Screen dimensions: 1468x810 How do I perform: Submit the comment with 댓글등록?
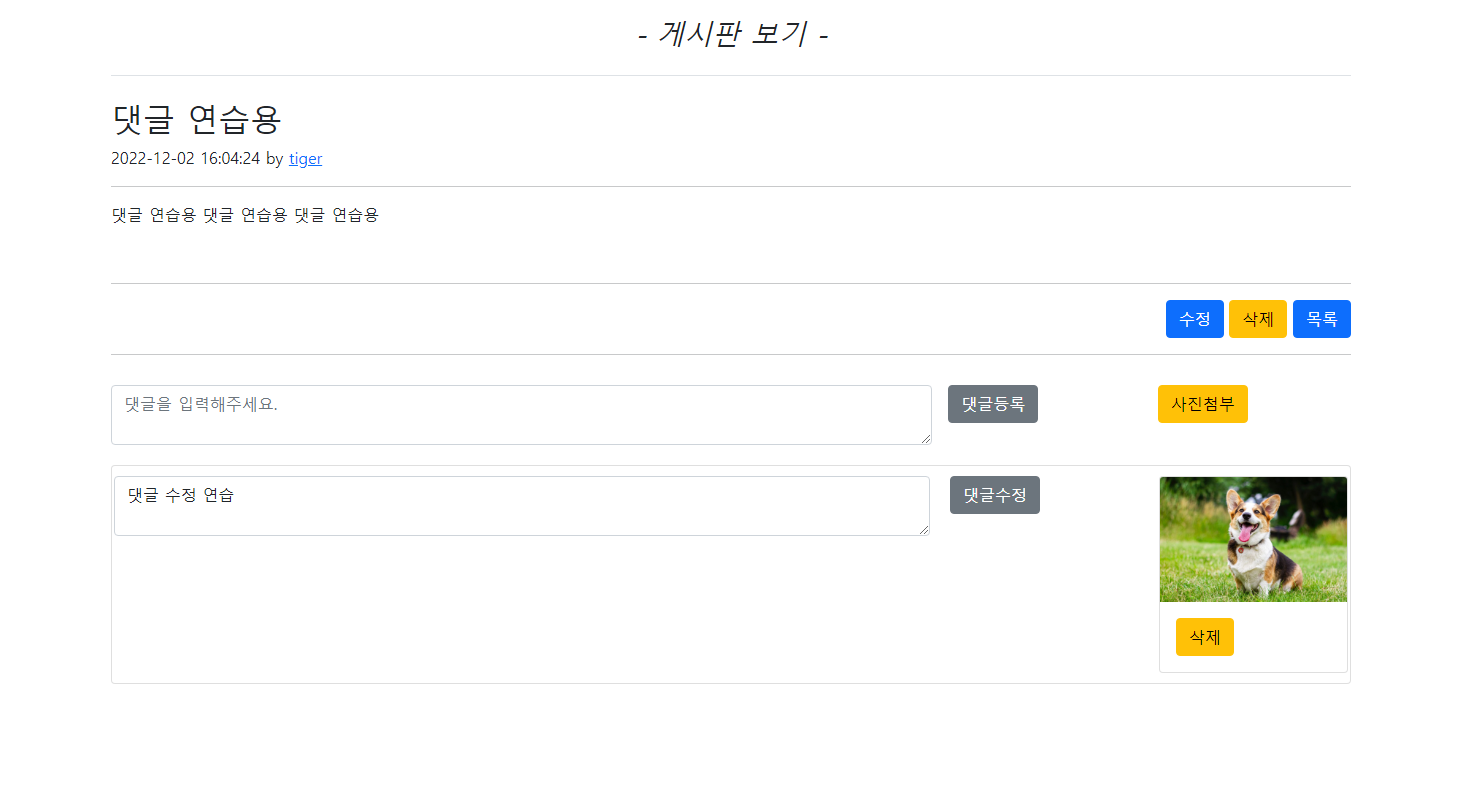[993, 404]
